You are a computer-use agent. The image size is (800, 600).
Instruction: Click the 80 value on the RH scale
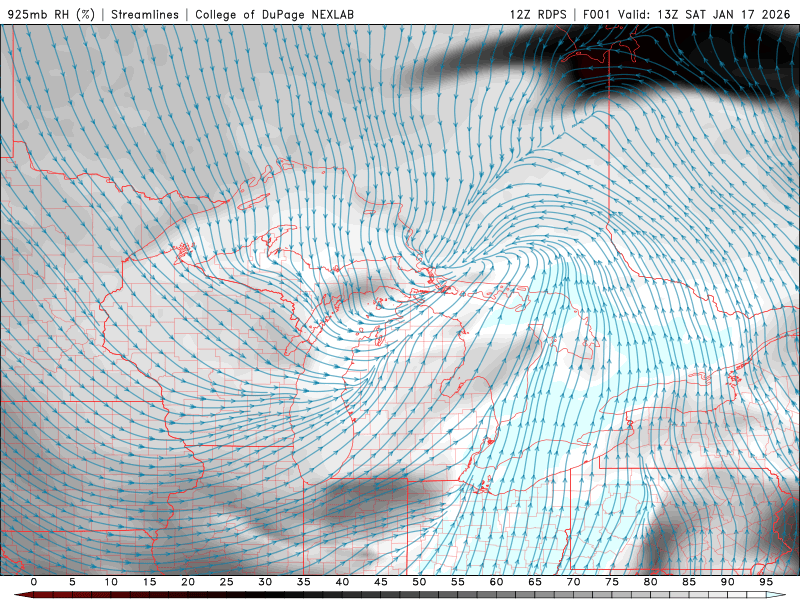click(x=650, y=582)
